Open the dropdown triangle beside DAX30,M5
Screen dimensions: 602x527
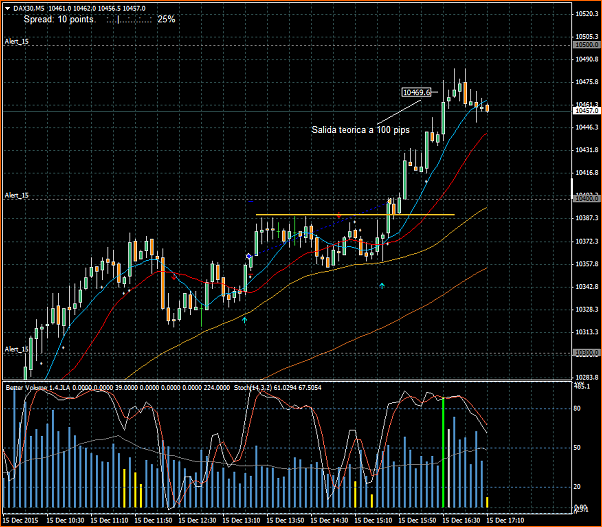[7, 8]
